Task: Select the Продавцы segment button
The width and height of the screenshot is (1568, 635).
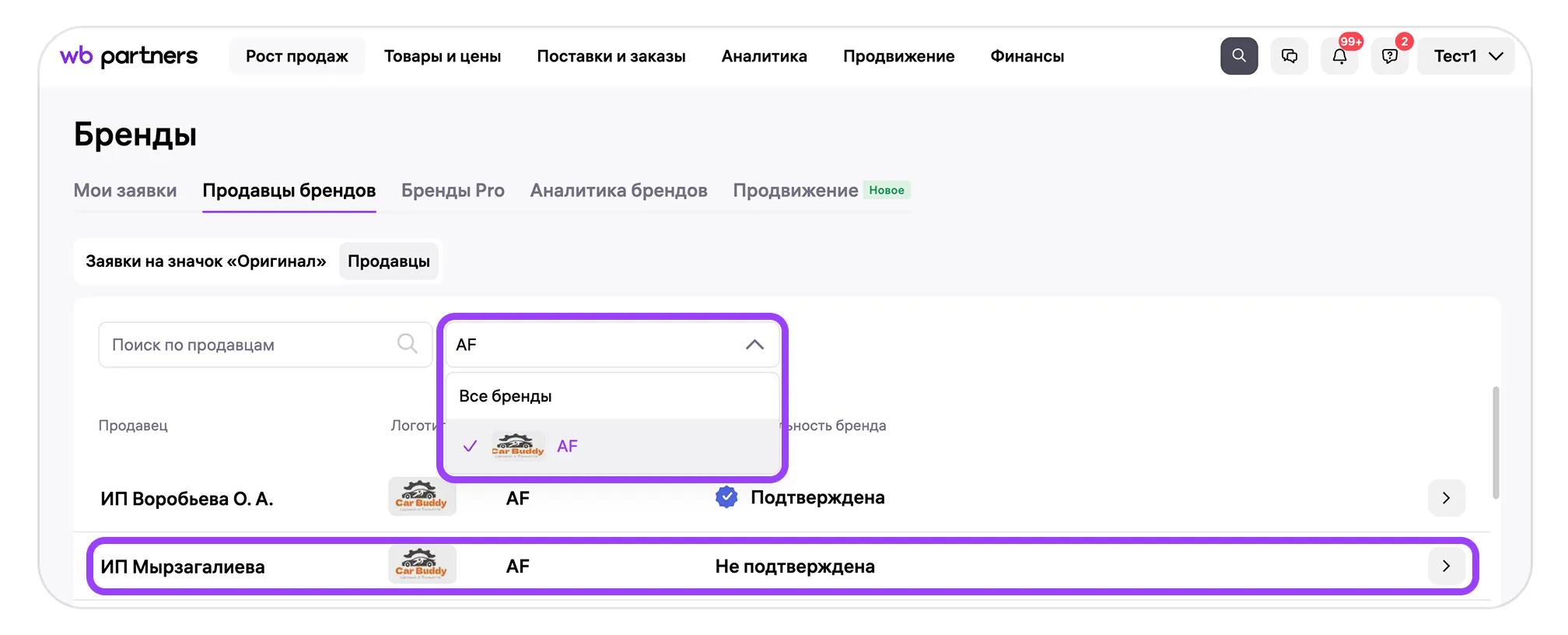Action: (x=389, y=261)
